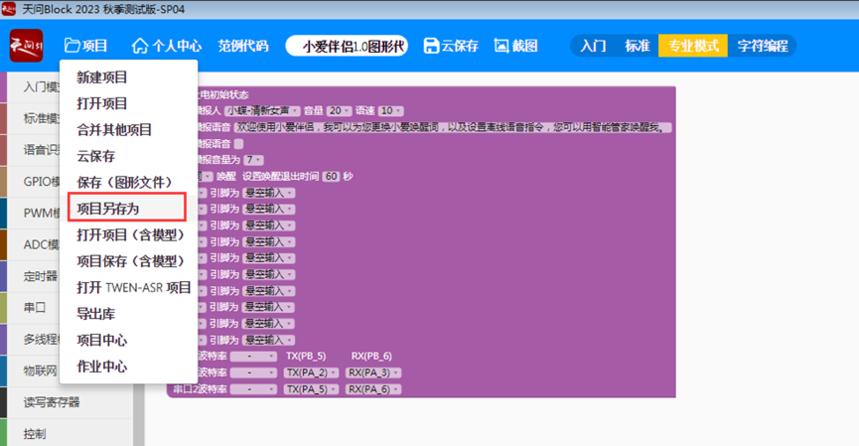Image resolution: width=859 pixels, height=446 pixels.
Task: Switch to 字符编程 tab
Action: [x=762, y=46]
